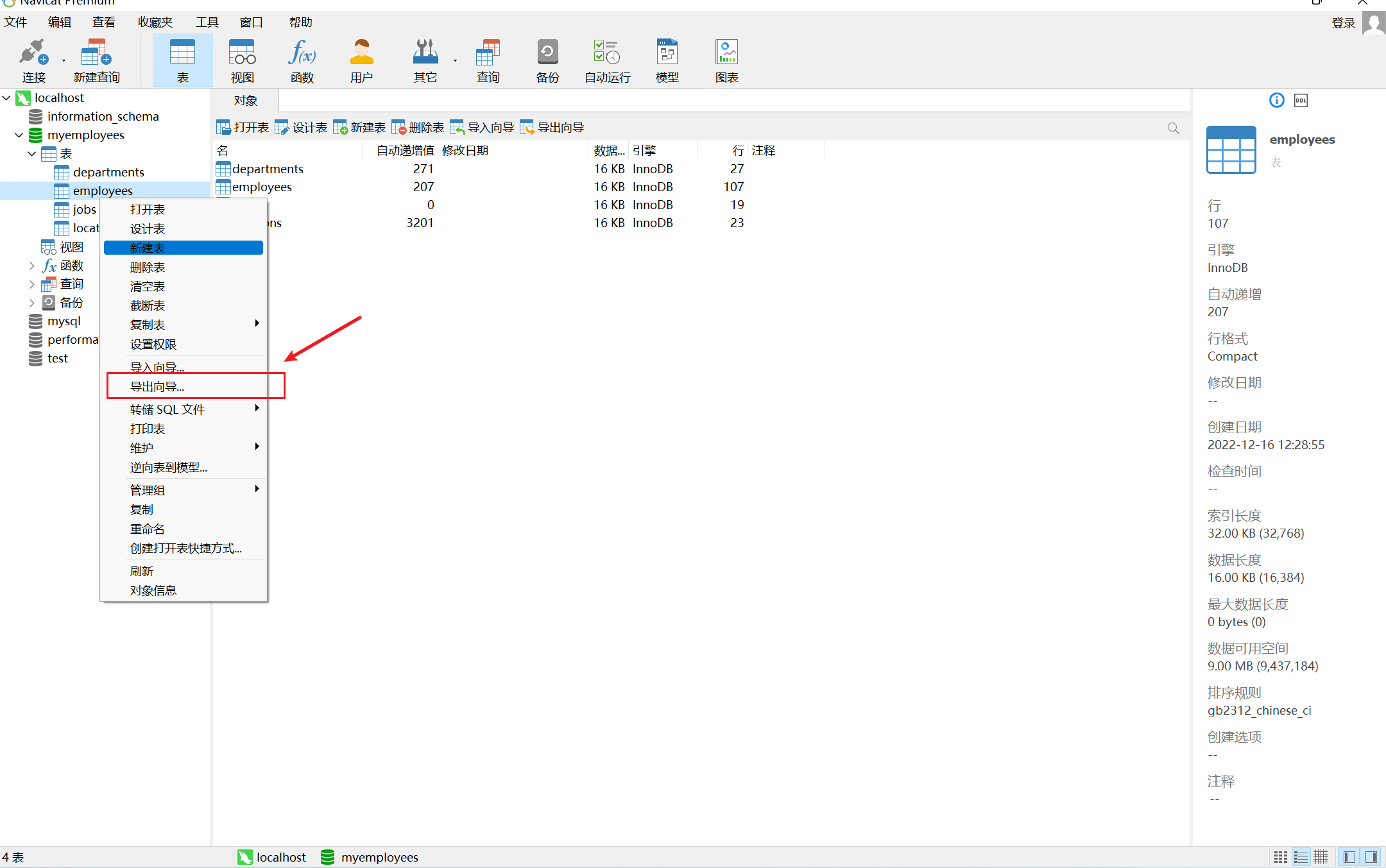Click the search magnifier in object list
1386x868 pixels.
pyautogui.click(x=1173, y=128)
